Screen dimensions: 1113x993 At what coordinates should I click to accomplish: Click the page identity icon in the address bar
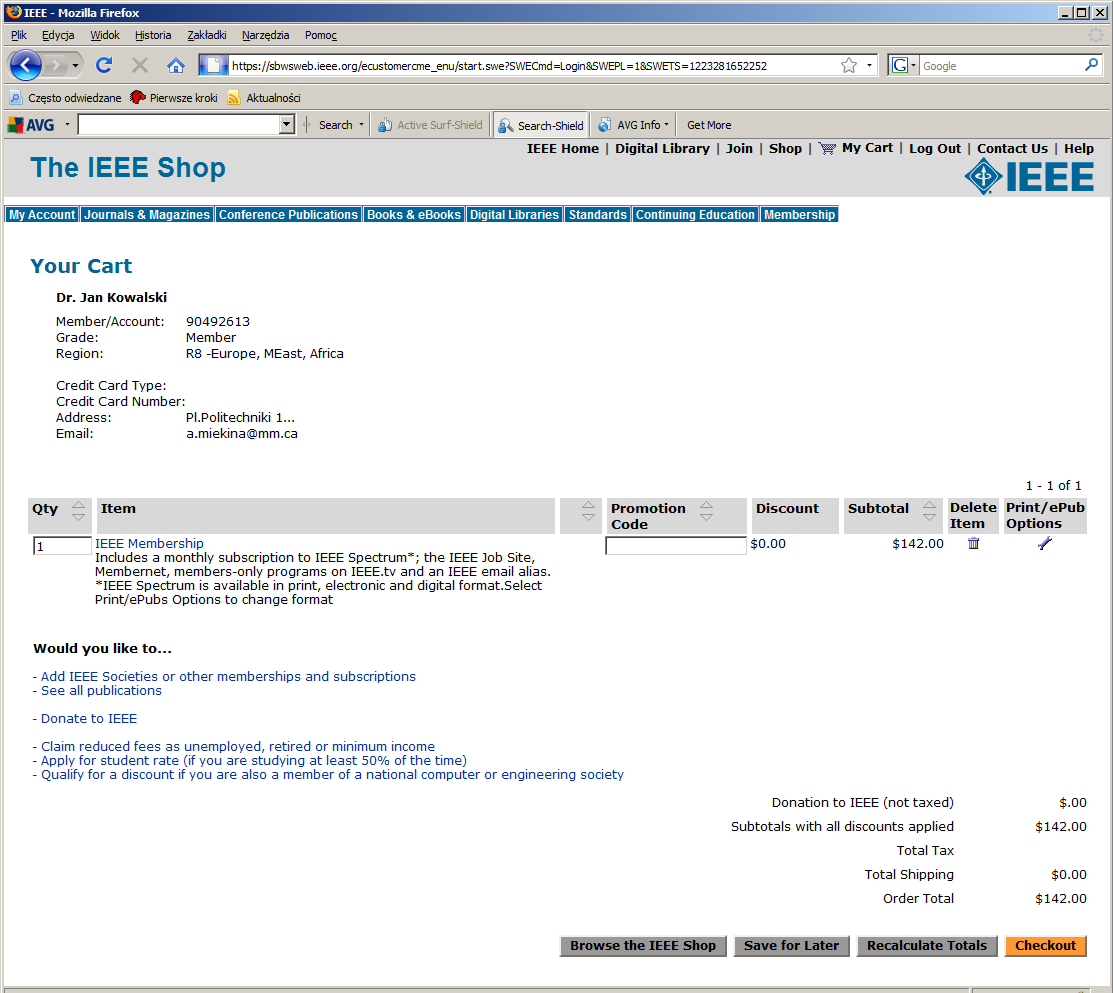click(x=213, y=65)
